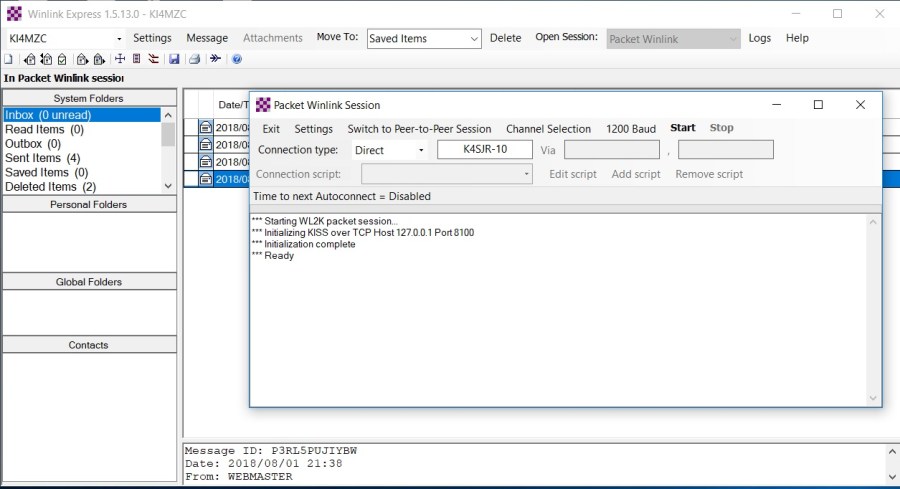
Task: Click the K4SJR-10 callsign input field
Action: 485,150
